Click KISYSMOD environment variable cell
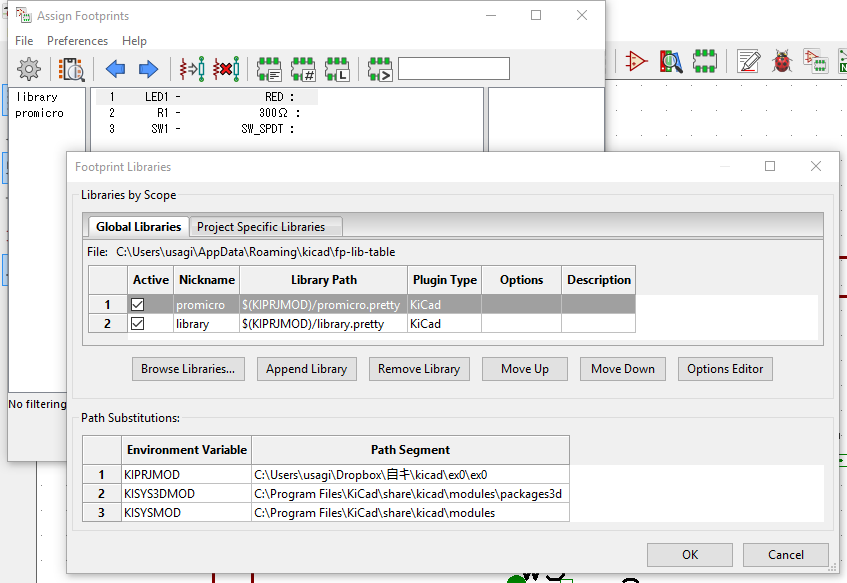847x583 pixels. click(186, 513)
